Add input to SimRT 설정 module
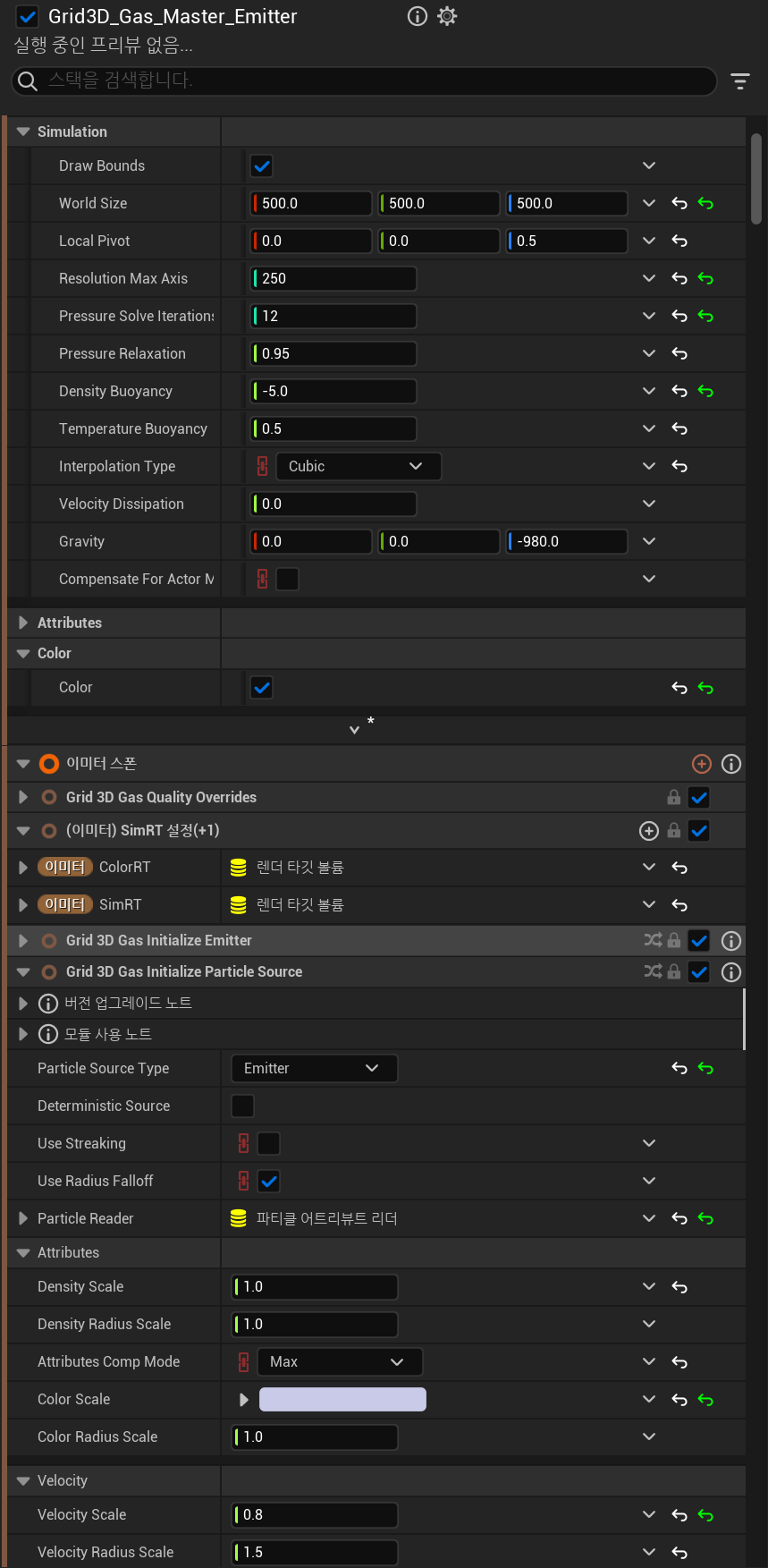Viewport: 768px width, 1568px height. (649, 831)
